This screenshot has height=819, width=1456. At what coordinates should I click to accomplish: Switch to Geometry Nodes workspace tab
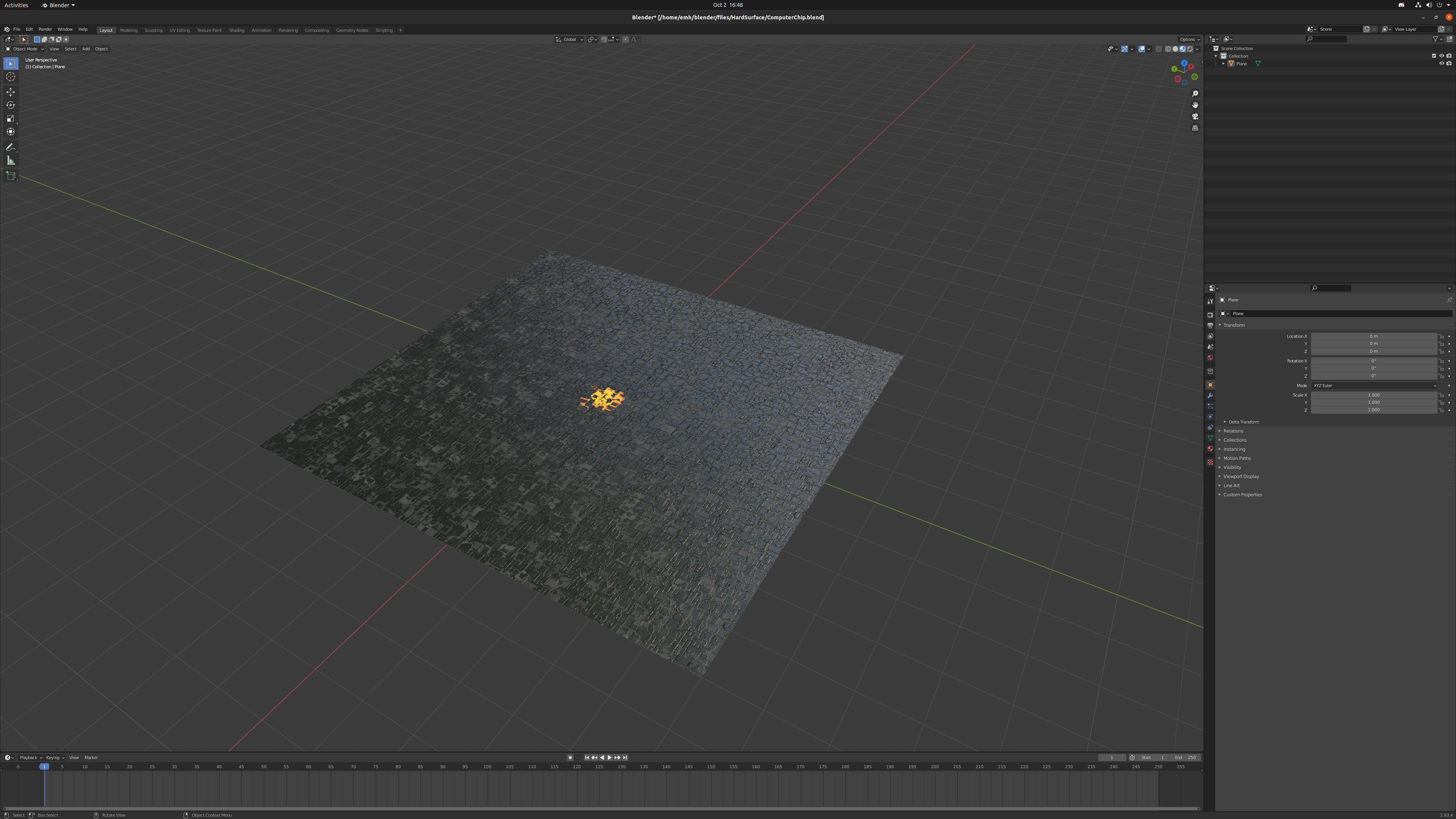click(352, 30)
